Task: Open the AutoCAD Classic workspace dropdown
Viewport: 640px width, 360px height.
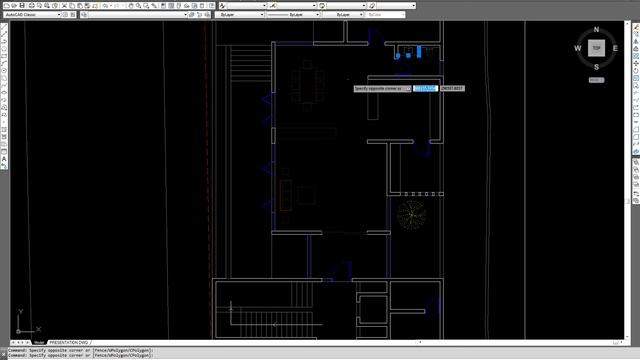Action: pos(32,15)
